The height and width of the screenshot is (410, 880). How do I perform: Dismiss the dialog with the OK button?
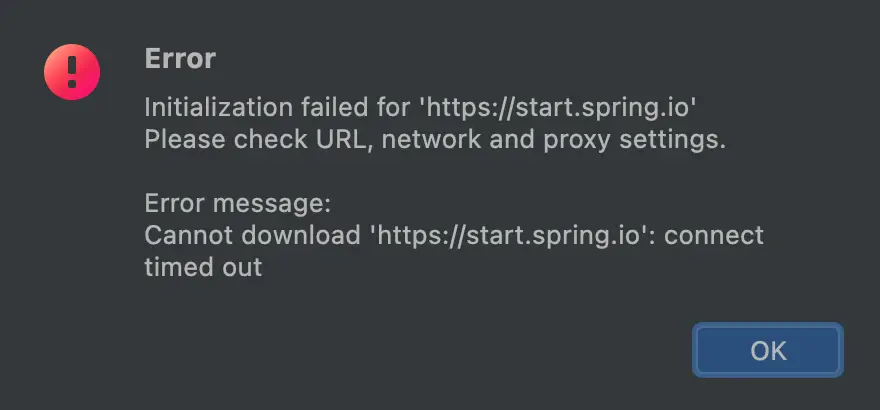point(768,350)
